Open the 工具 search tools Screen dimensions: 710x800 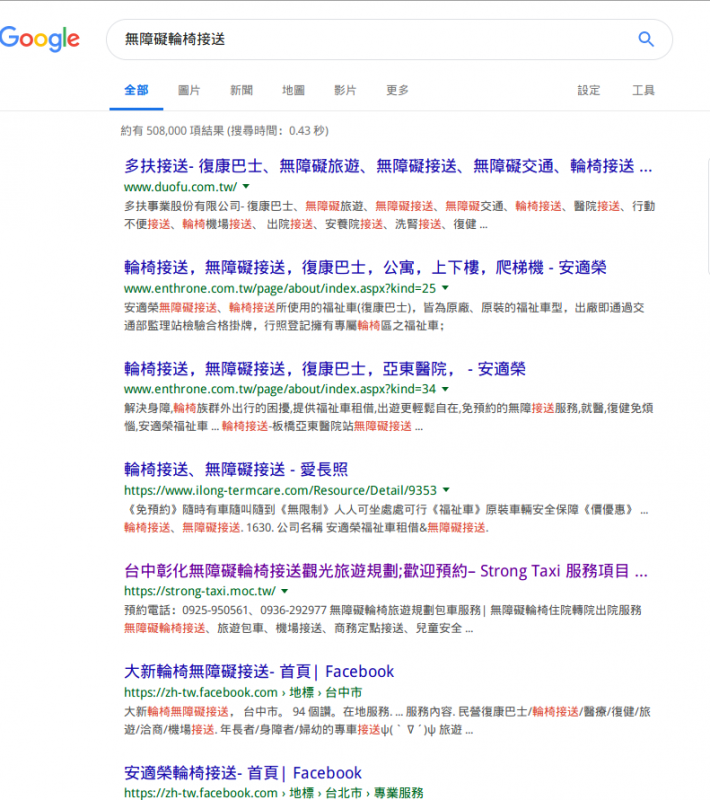(x=643, y=90)
